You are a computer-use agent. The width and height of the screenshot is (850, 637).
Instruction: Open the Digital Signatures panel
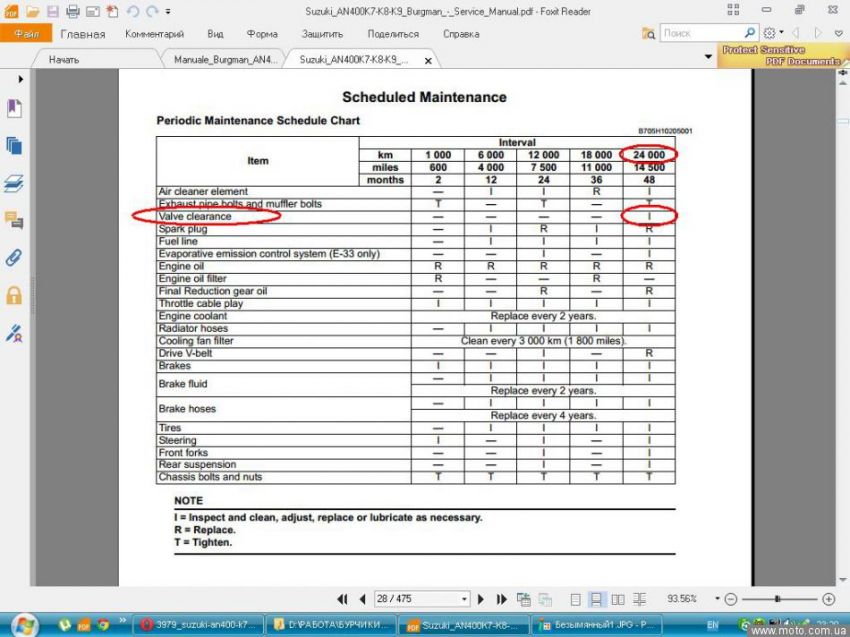tap(14, 332)
